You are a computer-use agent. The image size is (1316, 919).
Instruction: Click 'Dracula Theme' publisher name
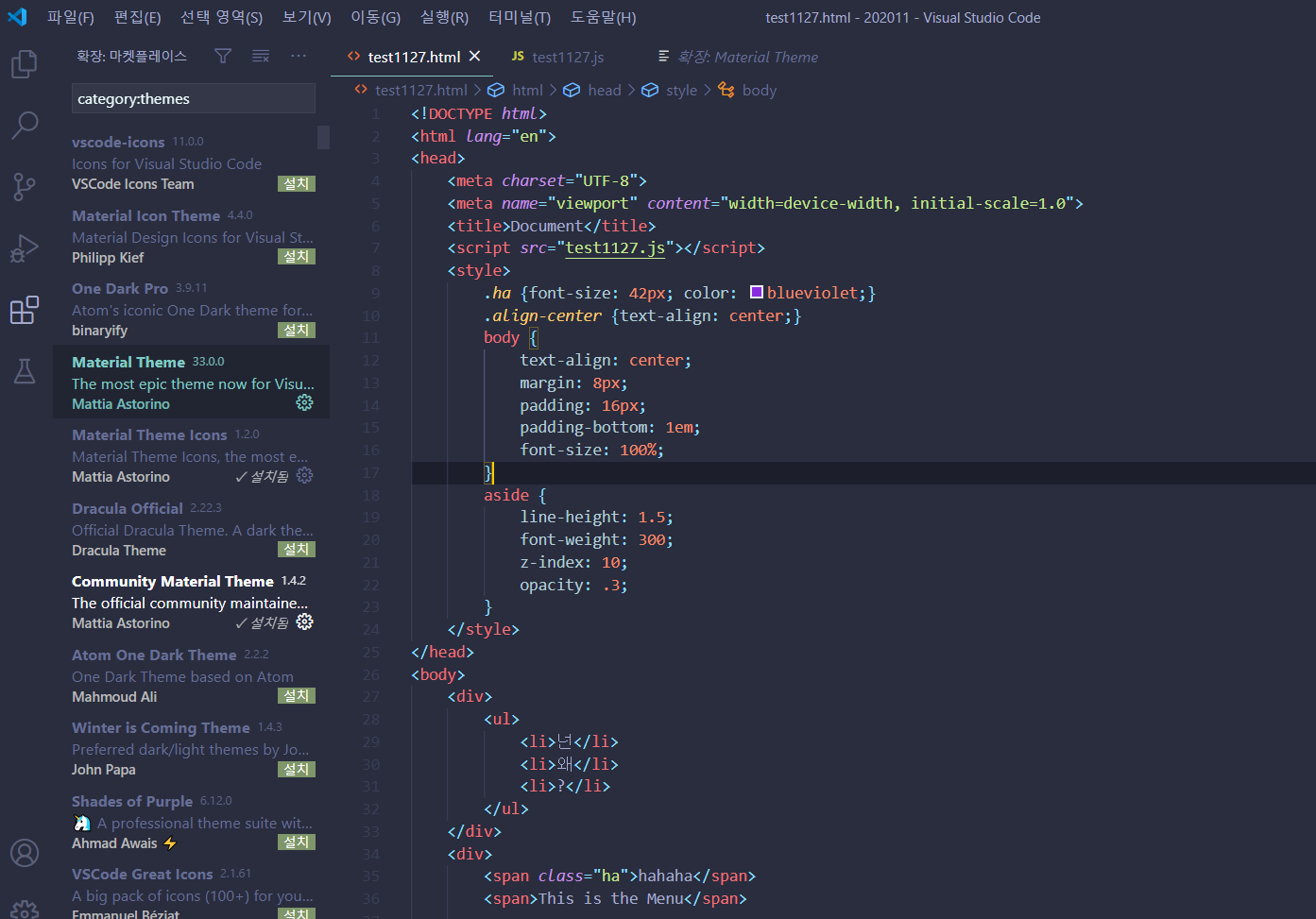tap(119, 550)
